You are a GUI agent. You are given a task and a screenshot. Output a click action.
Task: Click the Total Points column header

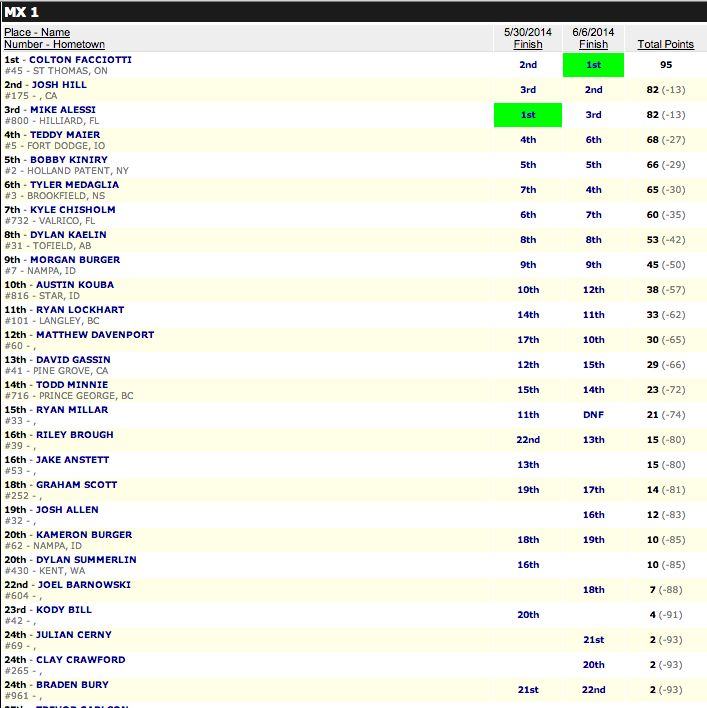pyautogui.click(x=665, y=44)
